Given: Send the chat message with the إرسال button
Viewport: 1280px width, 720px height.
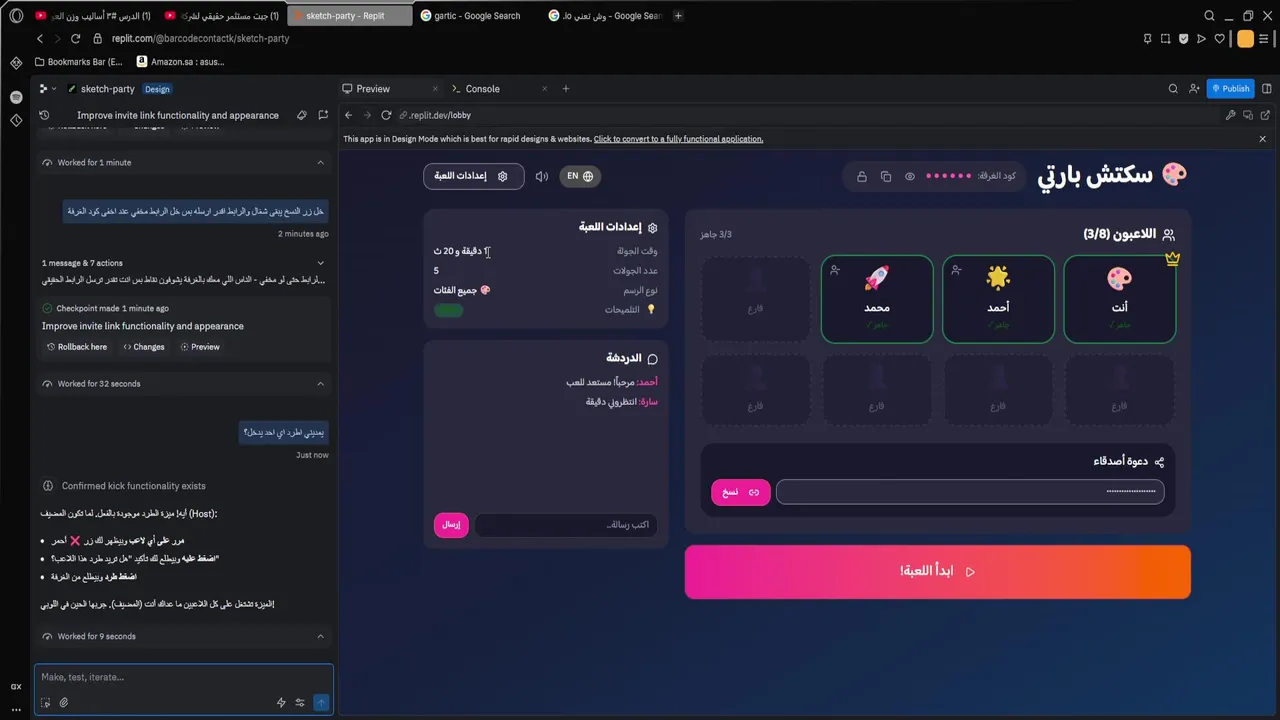Looking at the screenshot, I should pyautogui.click(x=451, y=525).
